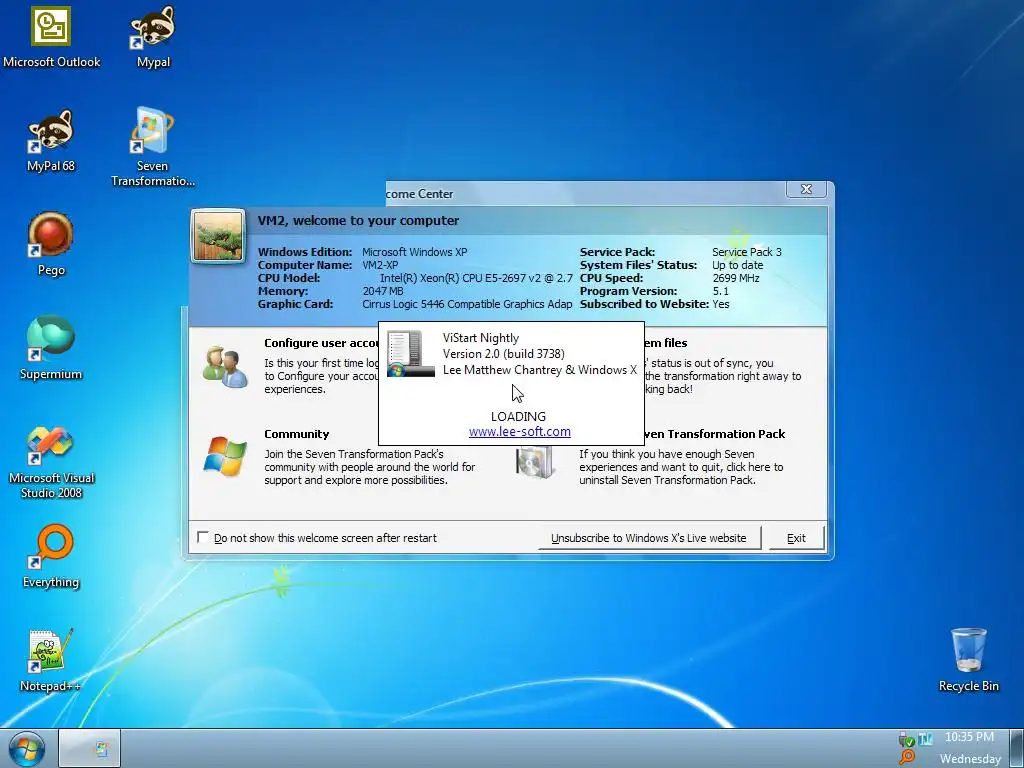Click the 'Cirrus Logic 5446' graphic card value
The image size is (1024, 768).
point(467,304)
